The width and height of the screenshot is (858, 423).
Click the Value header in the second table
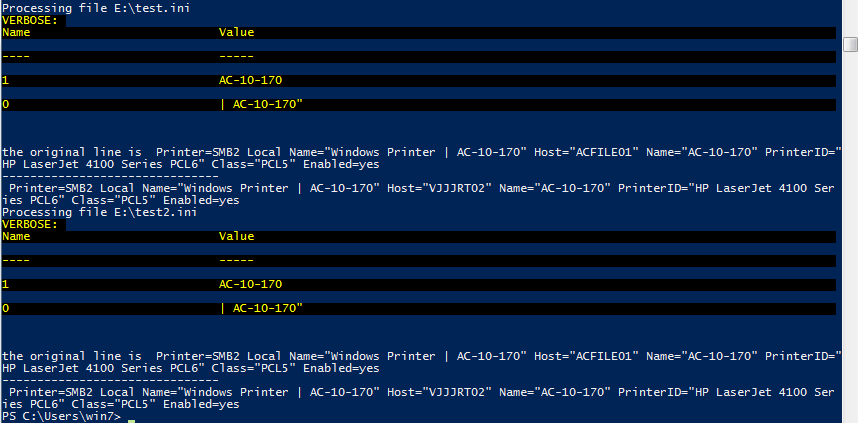pyautogui.click(x=236, y=237)
